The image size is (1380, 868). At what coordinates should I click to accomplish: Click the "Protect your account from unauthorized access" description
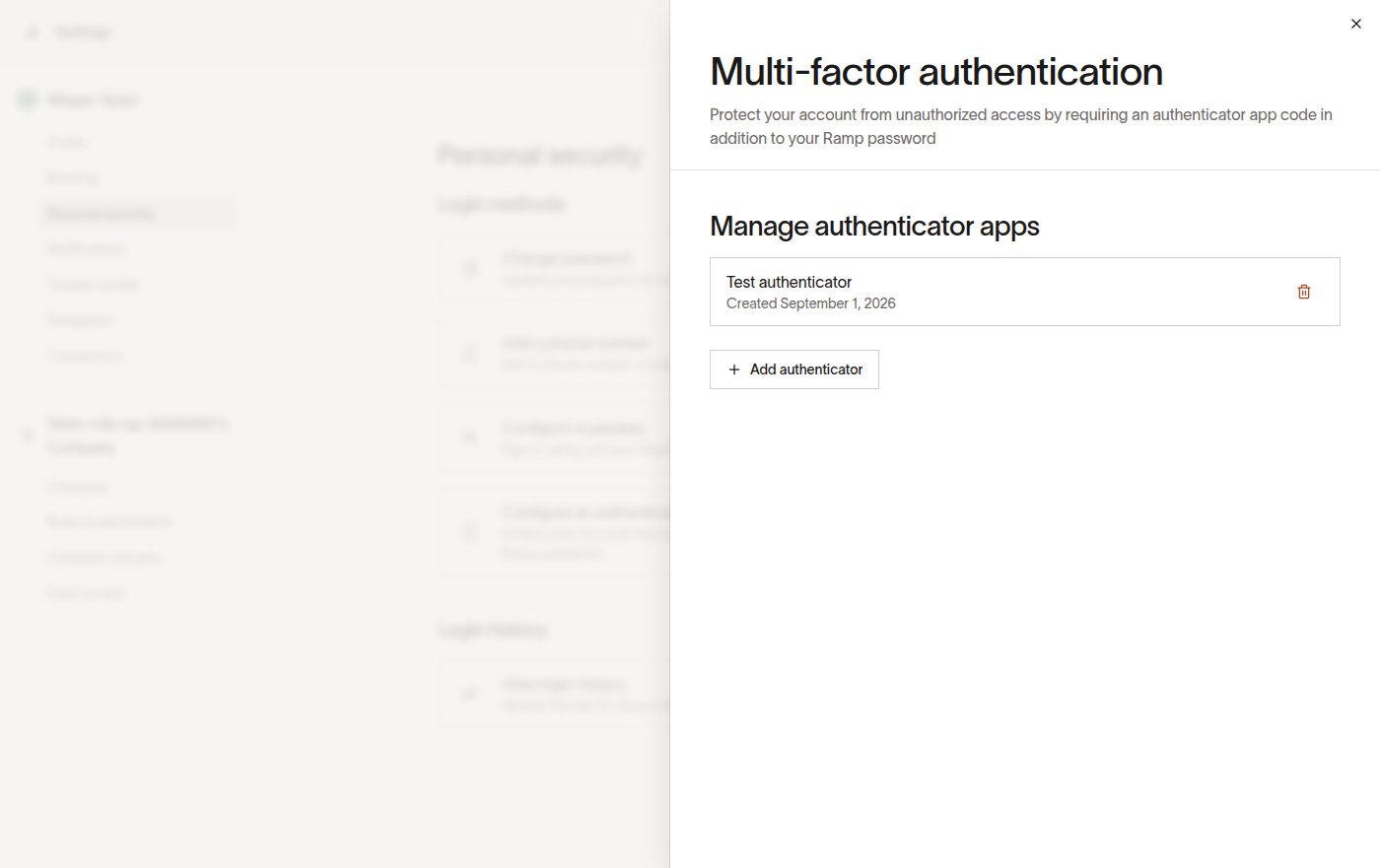[x=1021, y=126]
